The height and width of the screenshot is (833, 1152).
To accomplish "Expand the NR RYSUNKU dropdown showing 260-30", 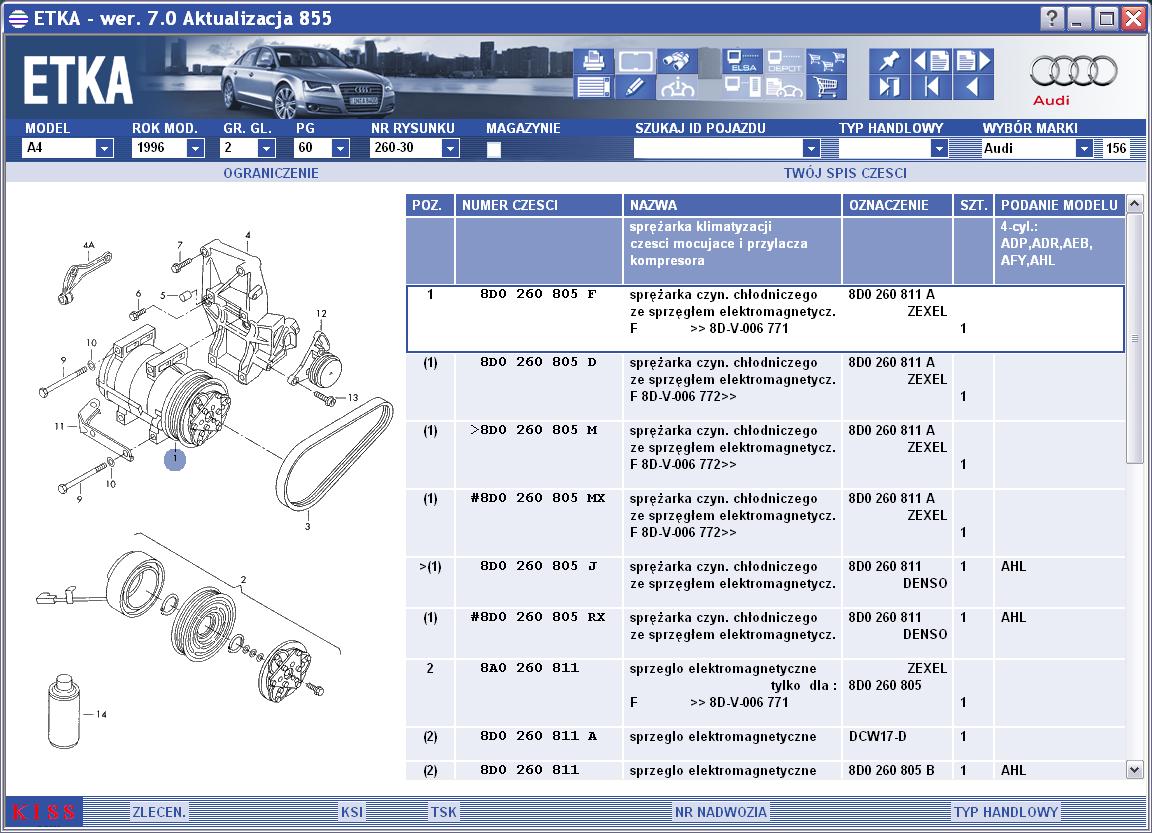I will click(x=450, y=148).
